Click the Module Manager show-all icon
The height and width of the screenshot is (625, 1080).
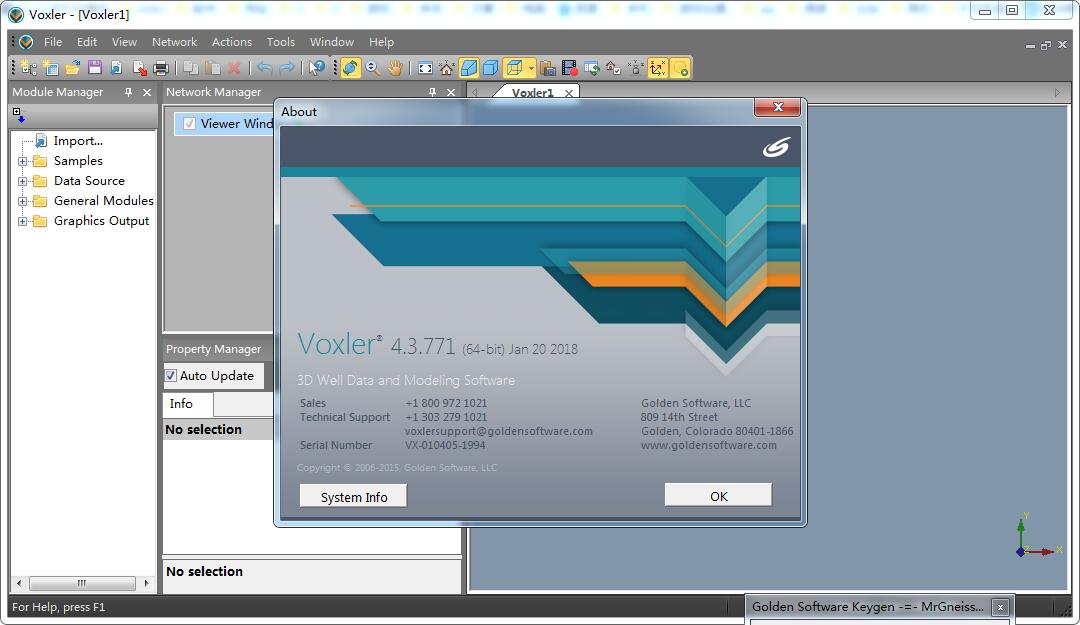click(19, 114)
